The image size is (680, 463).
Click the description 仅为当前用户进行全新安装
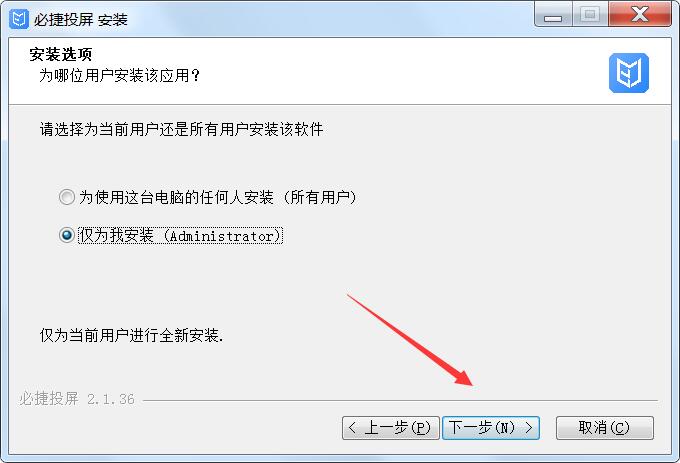131,335
